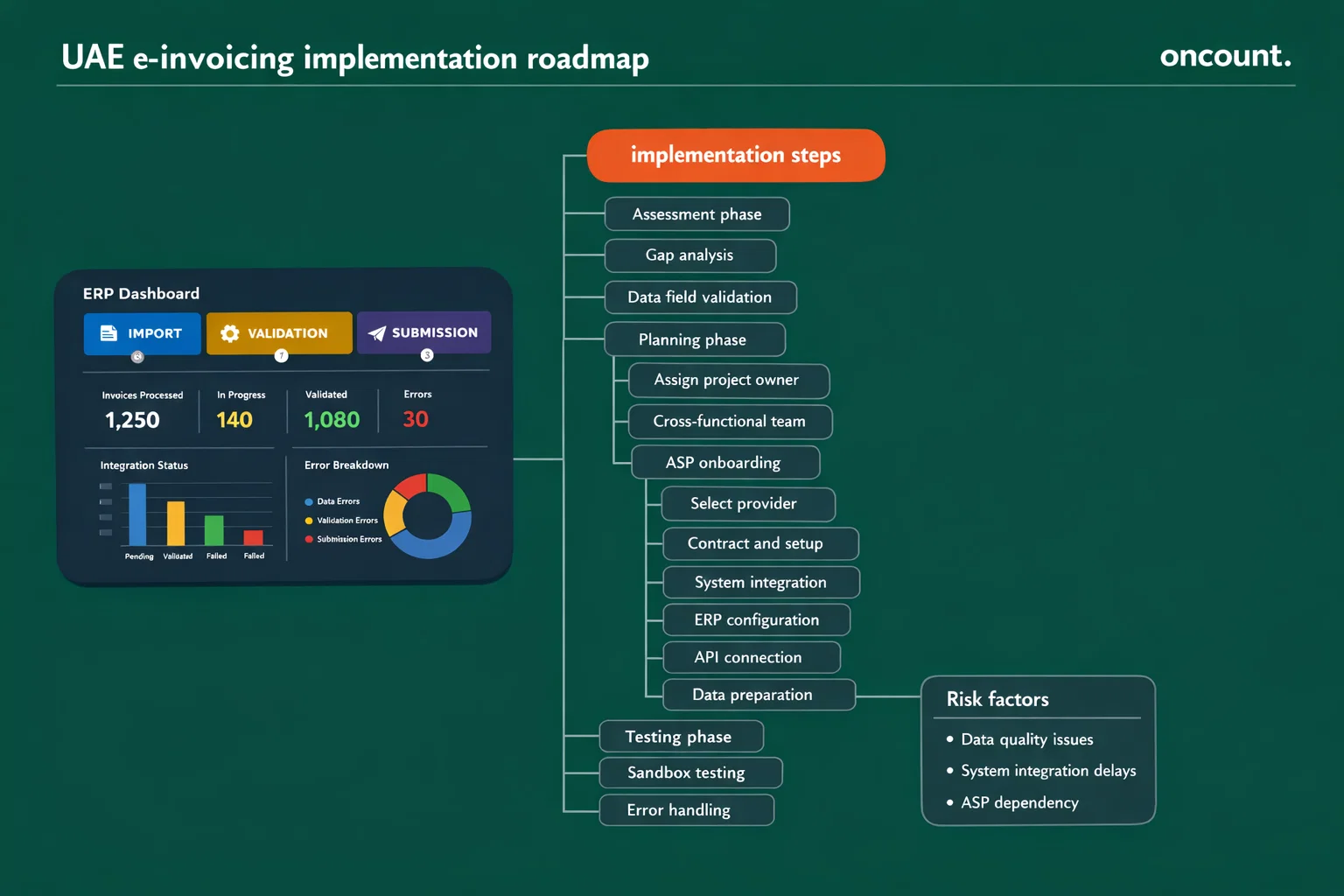This screenshot has height=896, width=1344.
Task: Click the Error Breakdown donut chart
Action: tap(427, 517)
